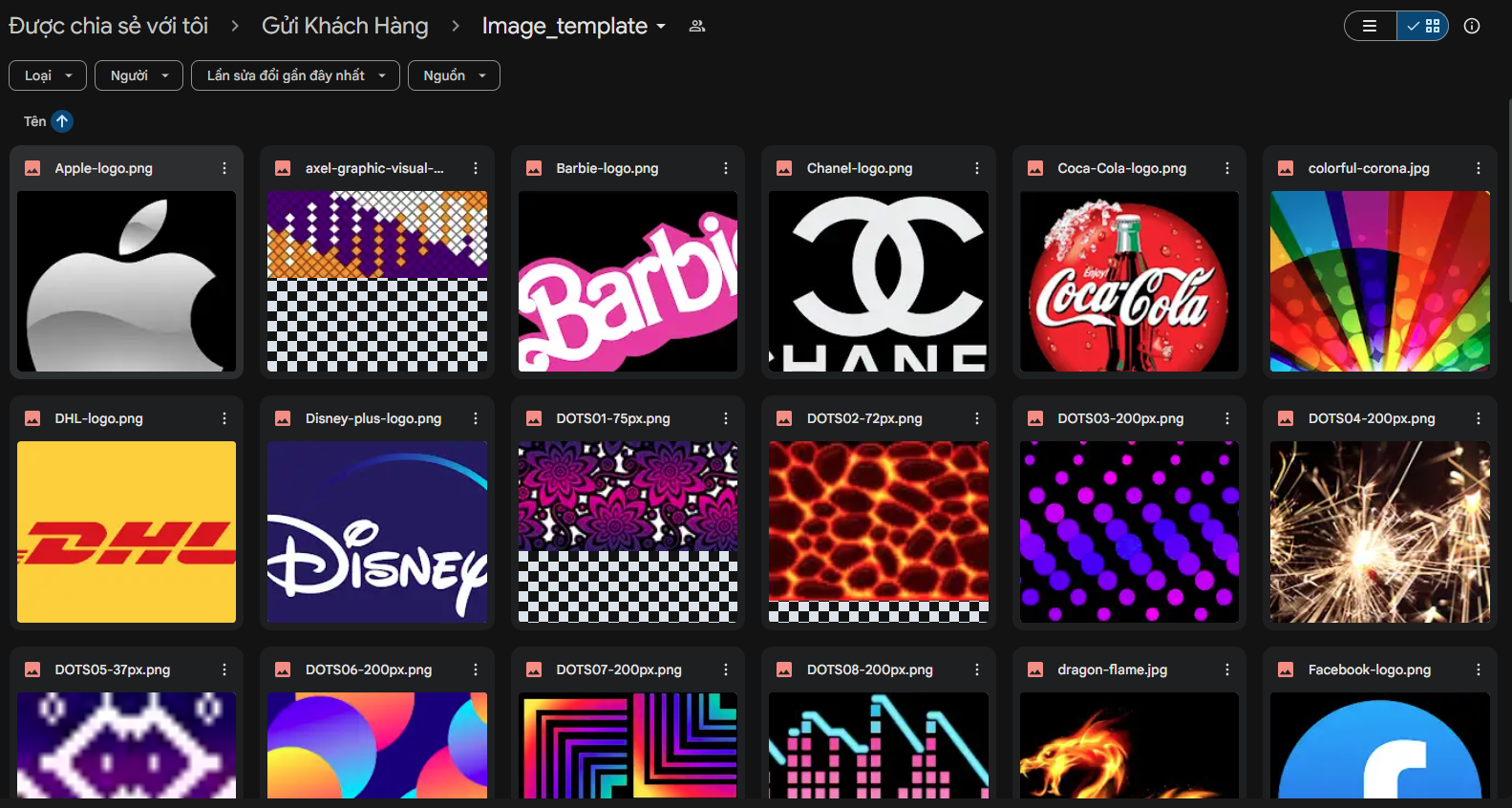Switch to list layout view
The width and height of the screenshot is (1512, 808).
pos(1370,26)
